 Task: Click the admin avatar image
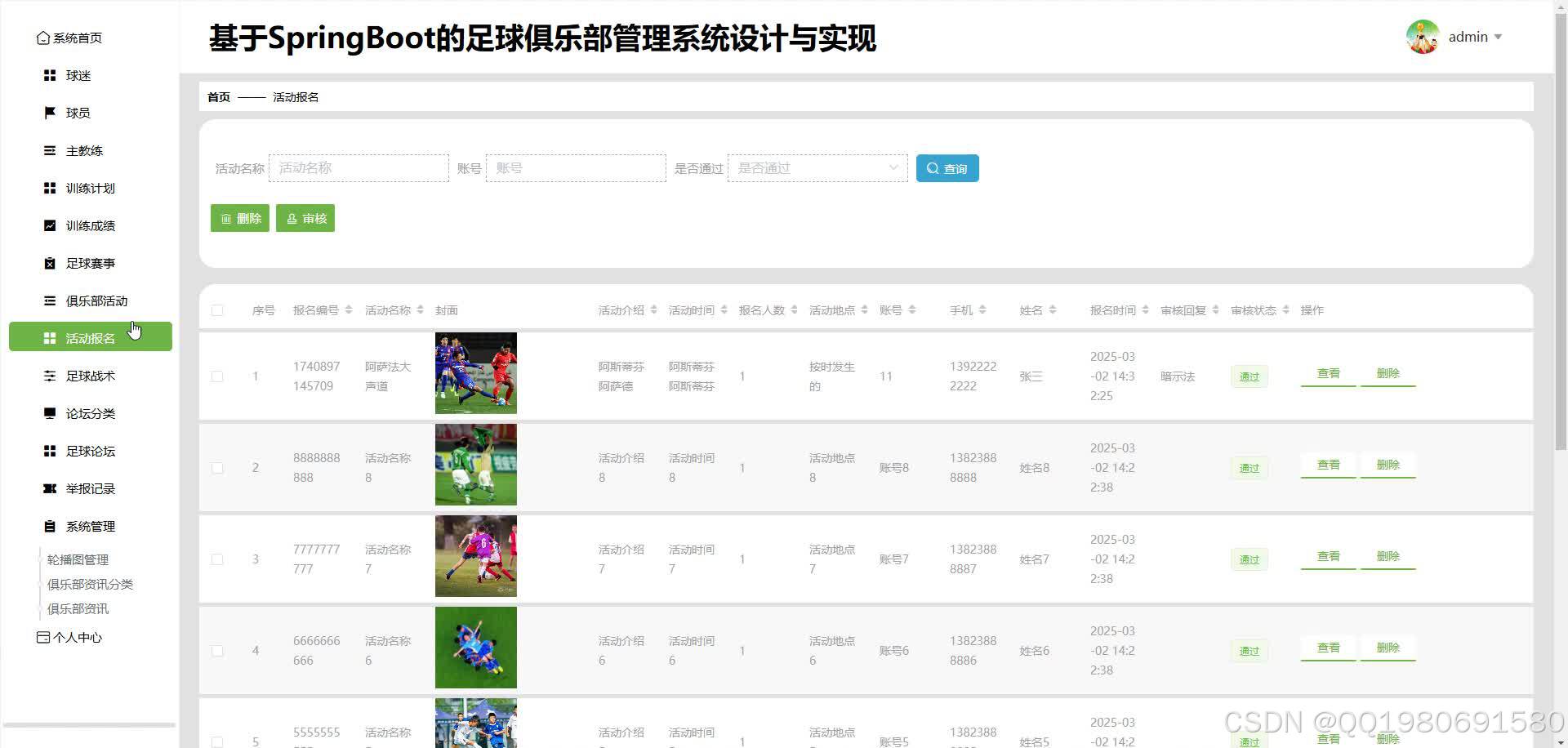[1423, 37]
